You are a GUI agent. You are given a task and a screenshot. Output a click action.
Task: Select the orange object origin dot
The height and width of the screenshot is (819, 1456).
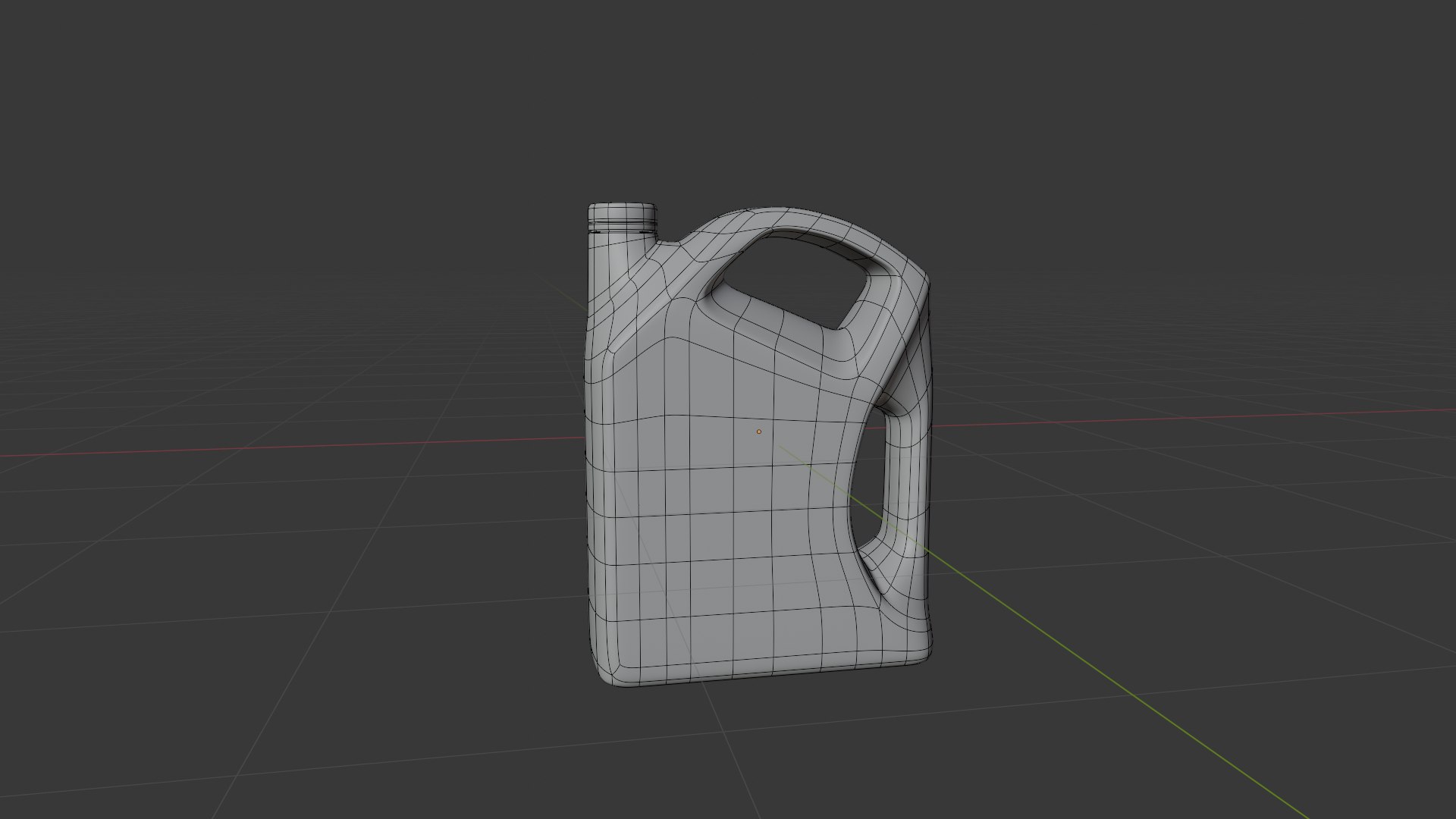tap(758, 431)
